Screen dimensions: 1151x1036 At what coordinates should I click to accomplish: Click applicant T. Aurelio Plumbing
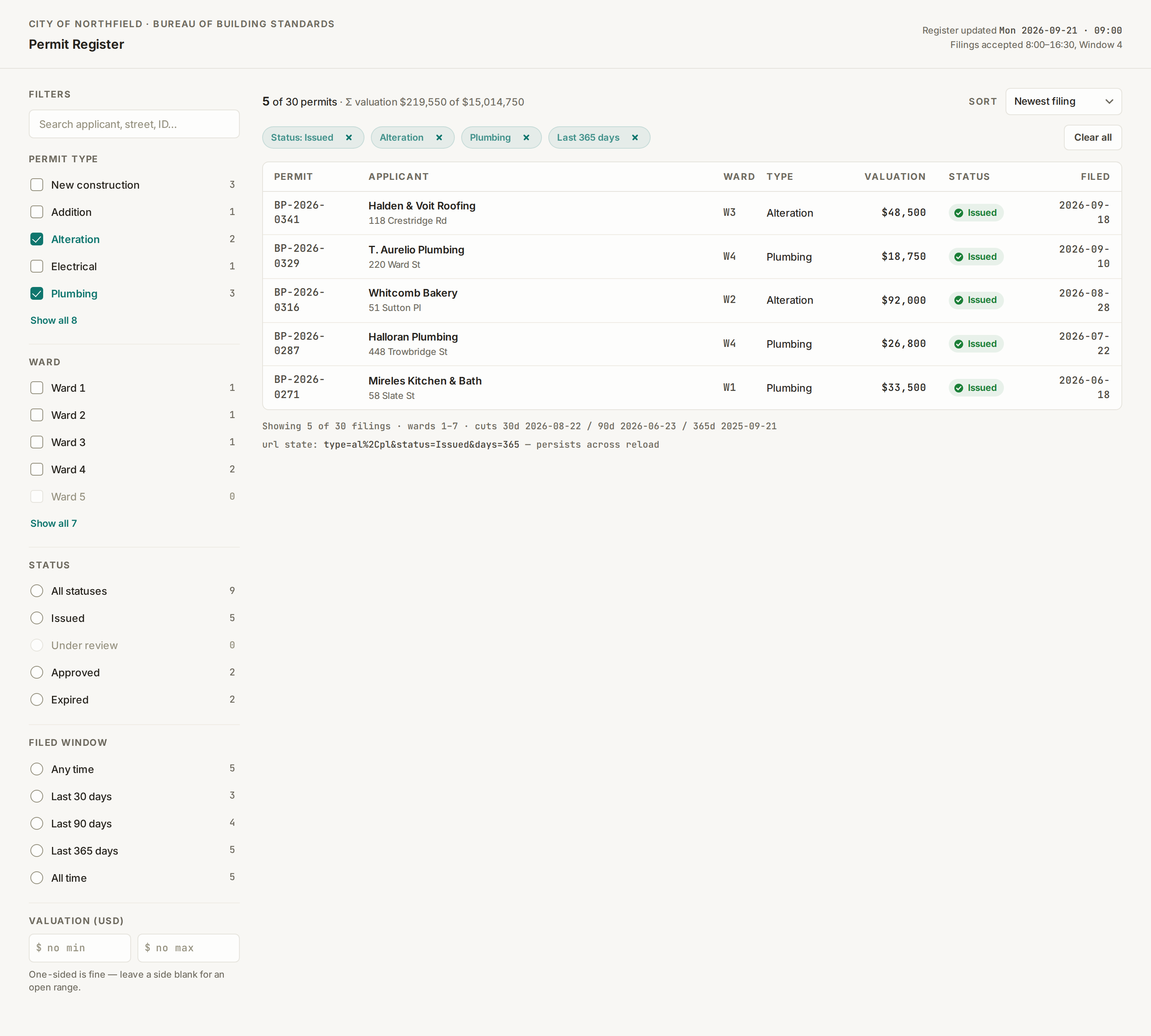click(x=416, y=250)
